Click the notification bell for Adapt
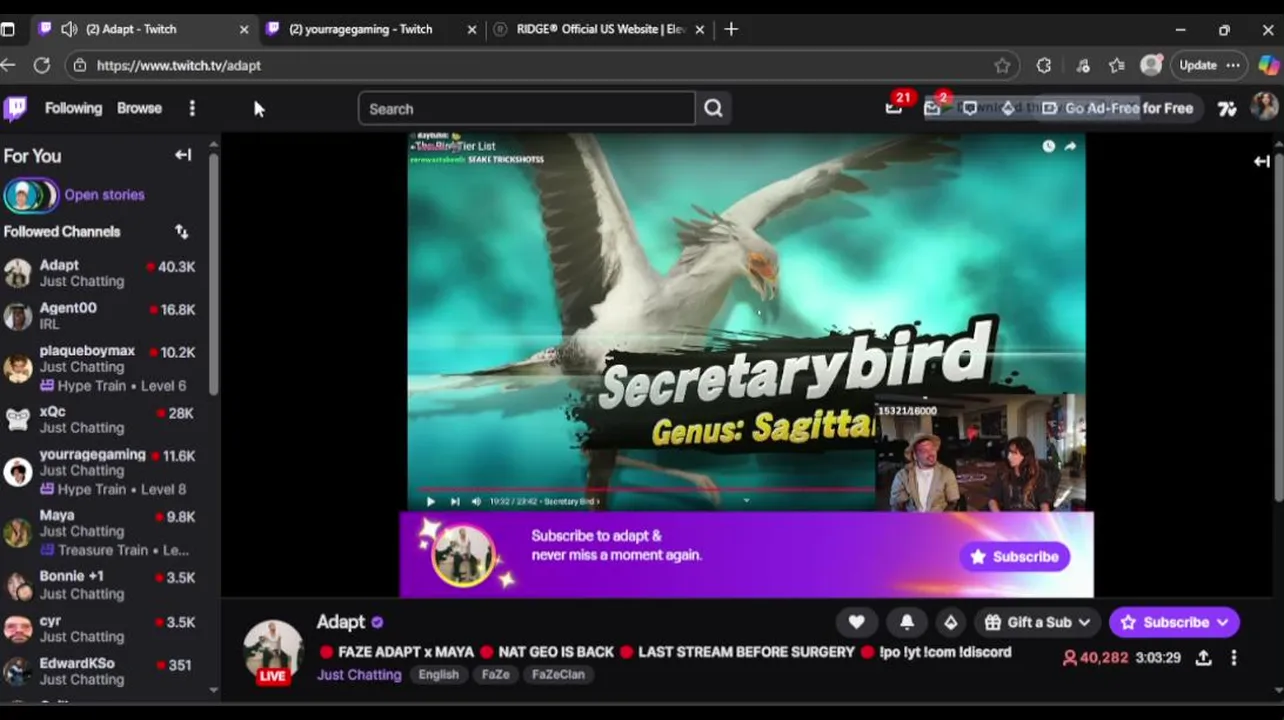Image resolution: width=1284 pixels, height=720 pixels. (907, 622)
